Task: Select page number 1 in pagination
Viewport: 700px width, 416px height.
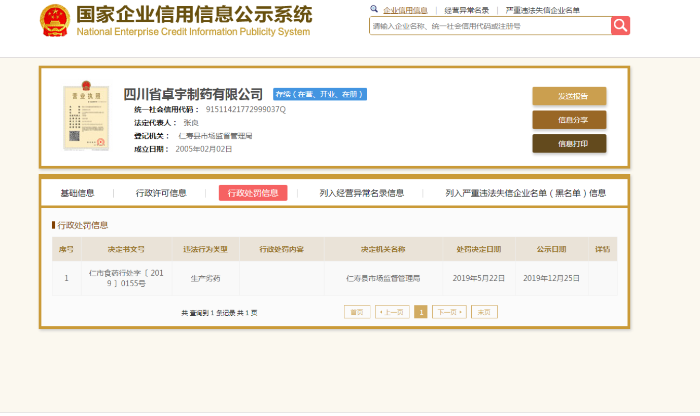Action: [421, 312]
